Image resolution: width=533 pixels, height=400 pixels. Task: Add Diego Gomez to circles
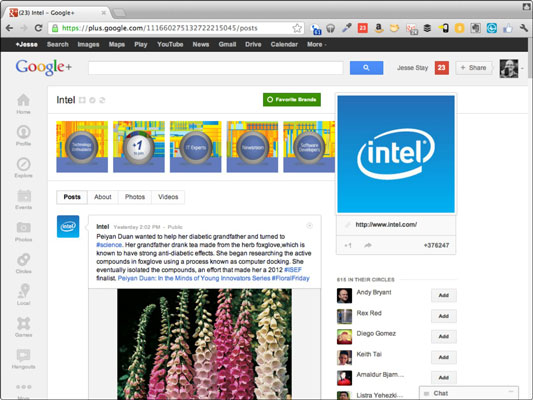tap(444, 336)
